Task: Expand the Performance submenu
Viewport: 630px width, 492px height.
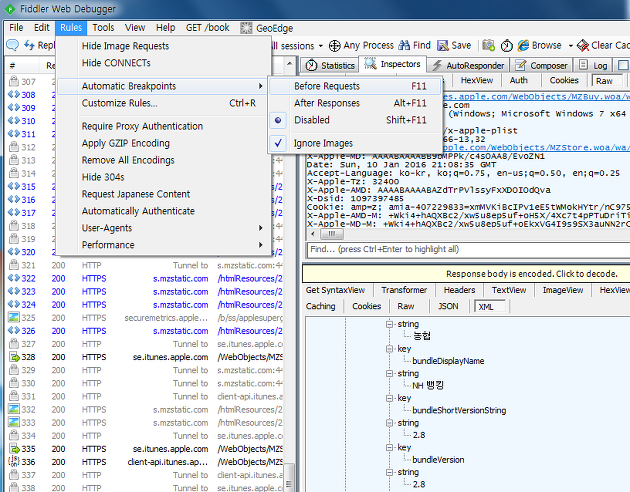Action: 164,245
